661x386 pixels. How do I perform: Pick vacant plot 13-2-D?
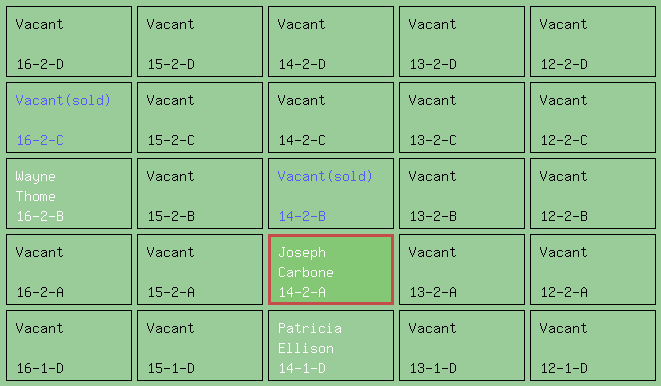coord(462,41)
